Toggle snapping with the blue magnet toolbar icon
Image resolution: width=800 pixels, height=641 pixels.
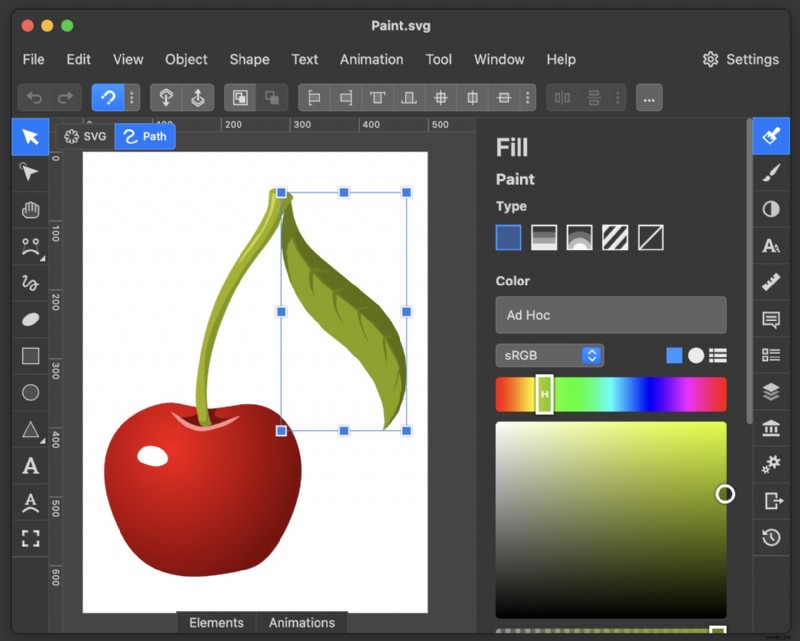(108, 97)
